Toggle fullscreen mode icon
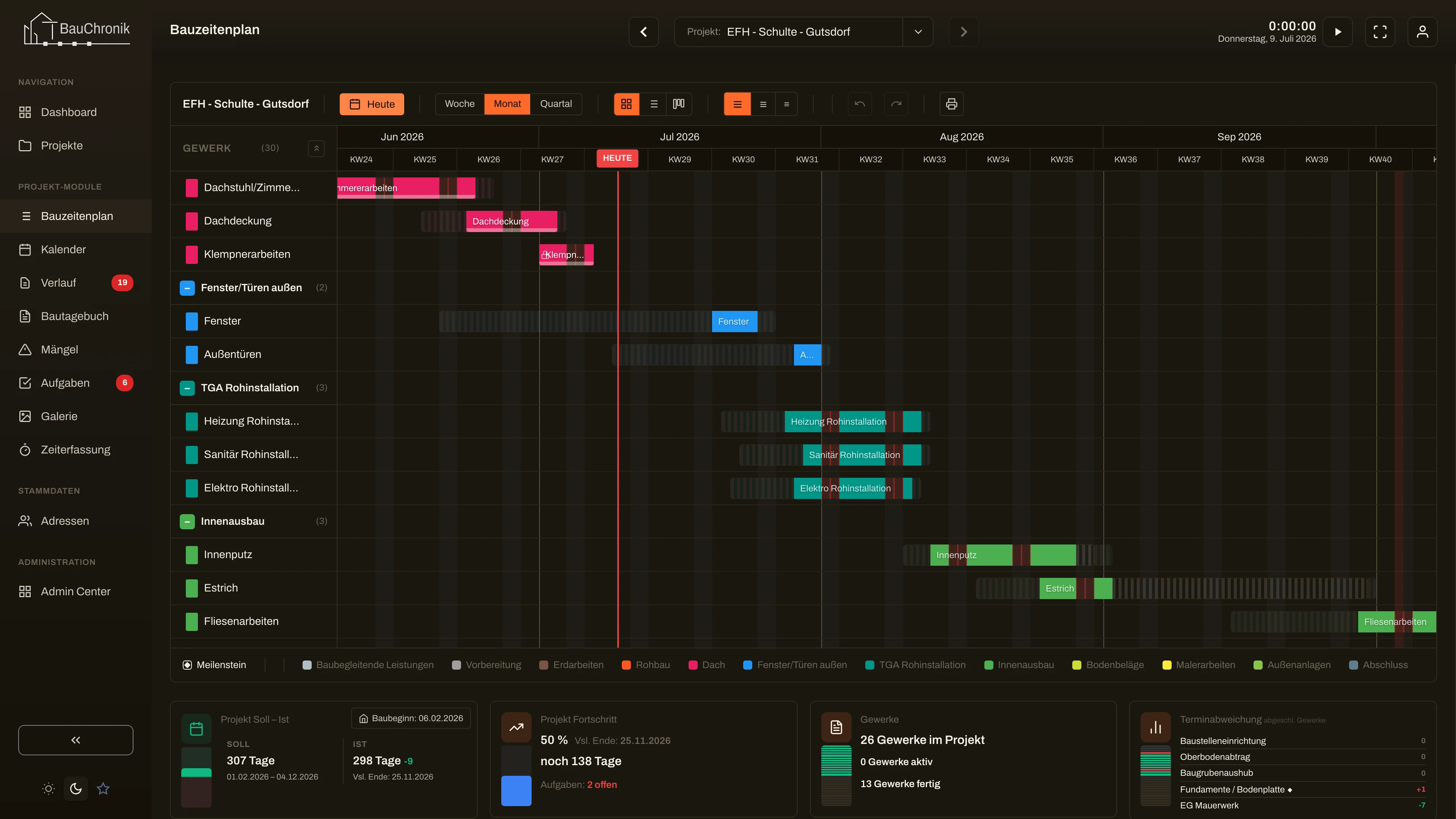The width and height of the screenshot is (1456, 819). [1380, 31]
